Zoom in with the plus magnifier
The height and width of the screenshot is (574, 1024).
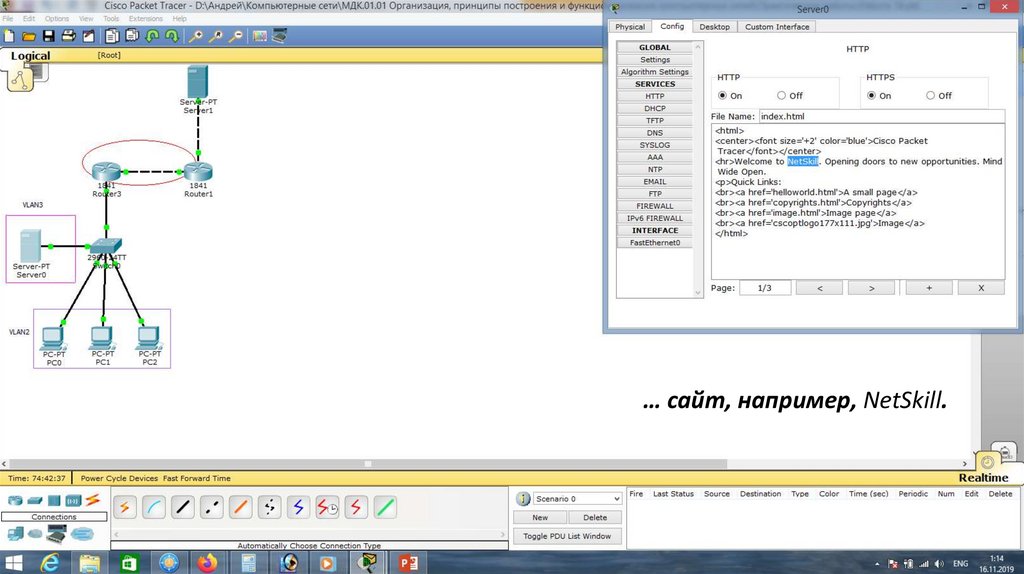click(195, 37)
